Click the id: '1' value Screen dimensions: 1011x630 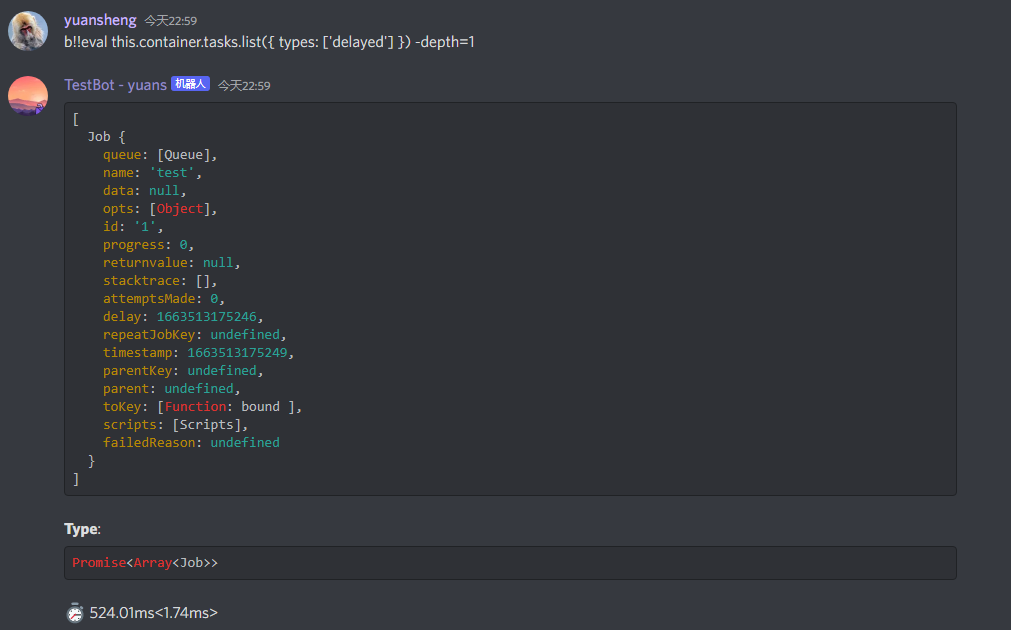[x=139, y=226]
